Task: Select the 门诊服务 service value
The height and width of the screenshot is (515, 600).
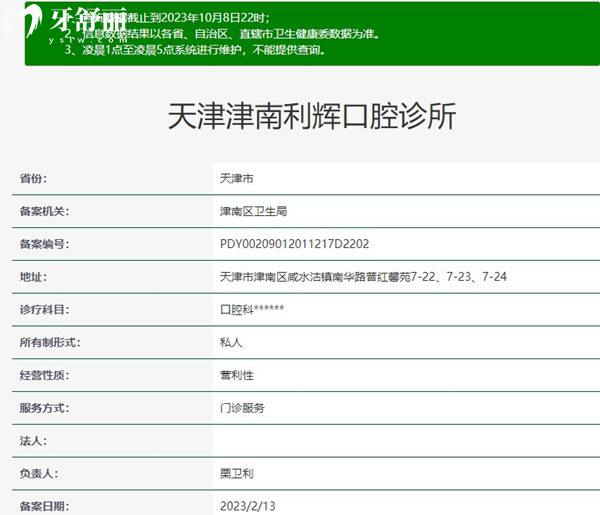Action: [242, 408]
